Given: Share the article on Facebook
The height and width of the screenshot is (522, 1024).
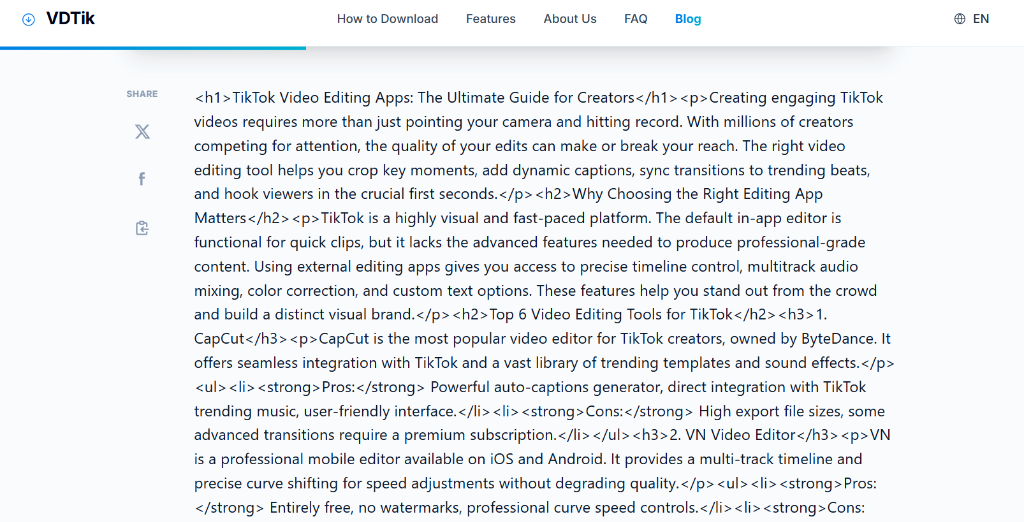Looking at the screenshot, I should (x=142, y=179).
